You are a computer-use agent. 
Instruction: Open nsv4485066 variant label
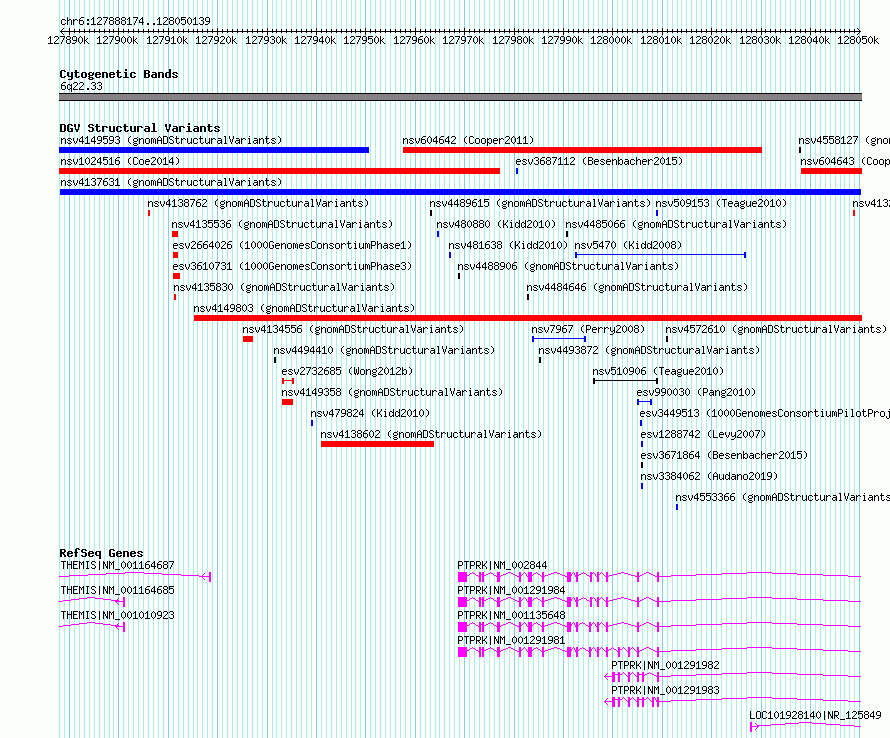676,224
